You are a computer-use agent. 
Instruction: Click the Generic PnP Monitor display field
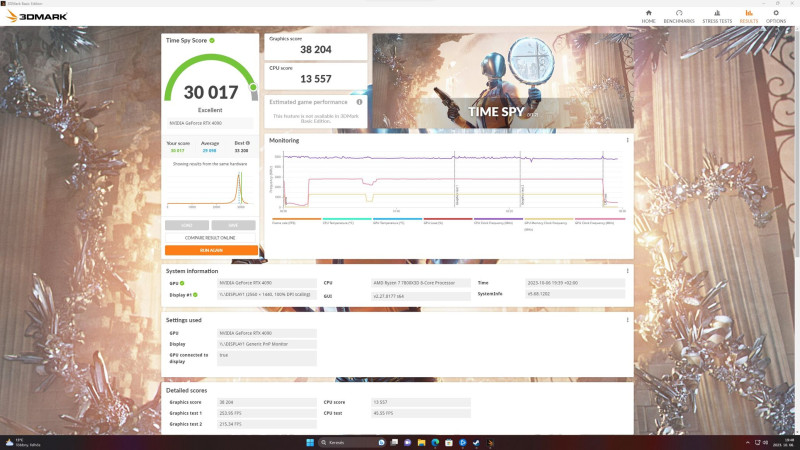[267, 344]
